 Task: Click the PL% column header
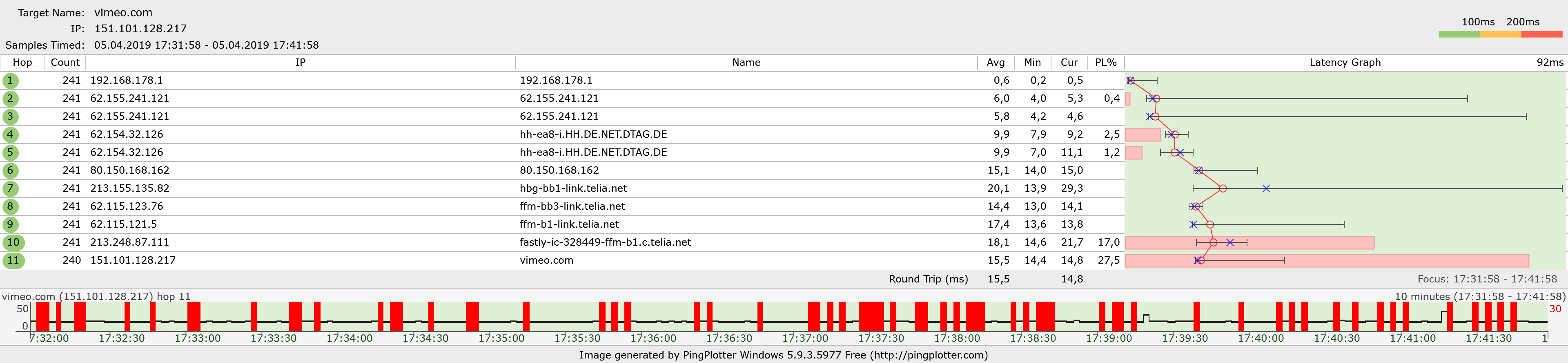1106,62
